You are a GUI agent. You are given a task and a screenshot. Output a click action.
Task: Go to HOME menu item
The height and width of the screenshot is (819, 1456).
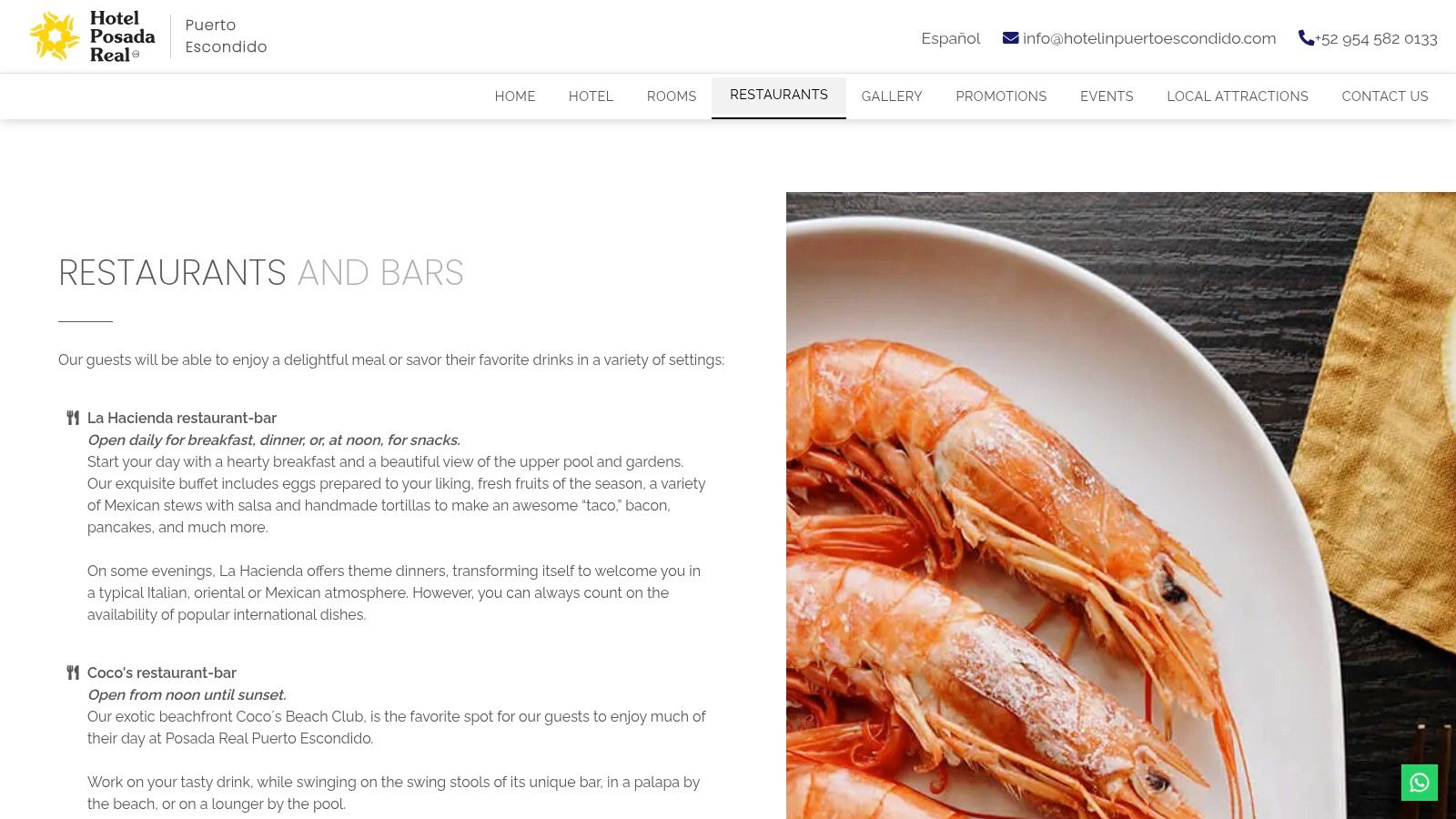pyautogui.click(x=515, y=96)
